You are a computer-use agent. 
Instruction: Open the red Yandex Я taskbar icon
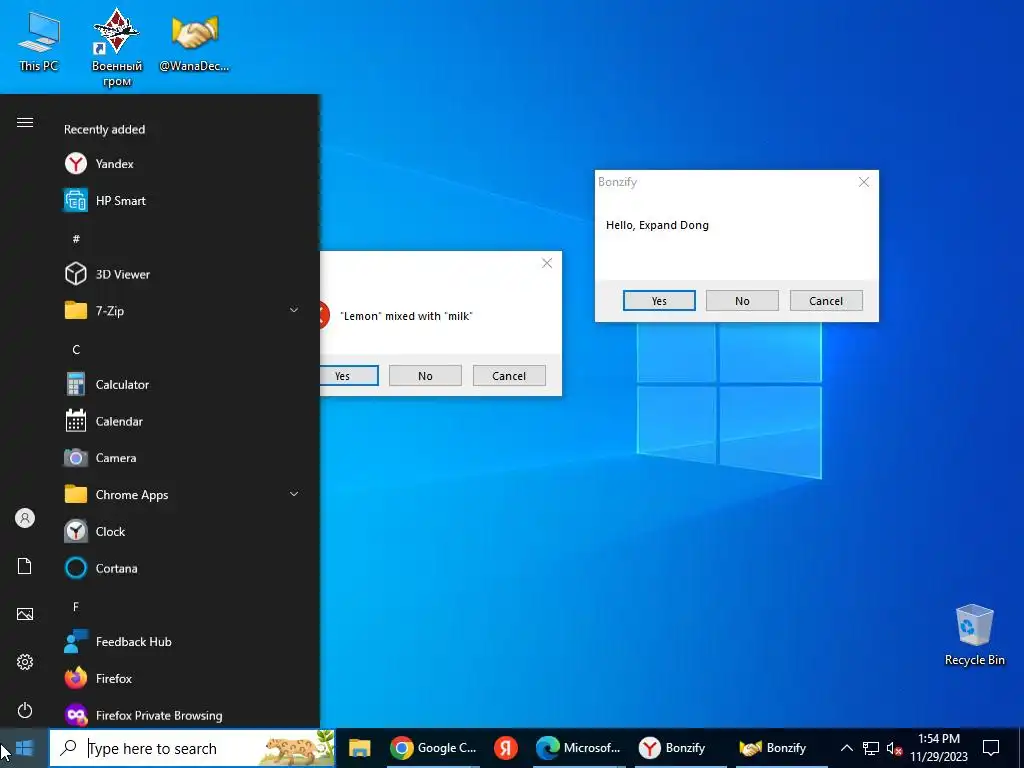click(x=505, y=748)
